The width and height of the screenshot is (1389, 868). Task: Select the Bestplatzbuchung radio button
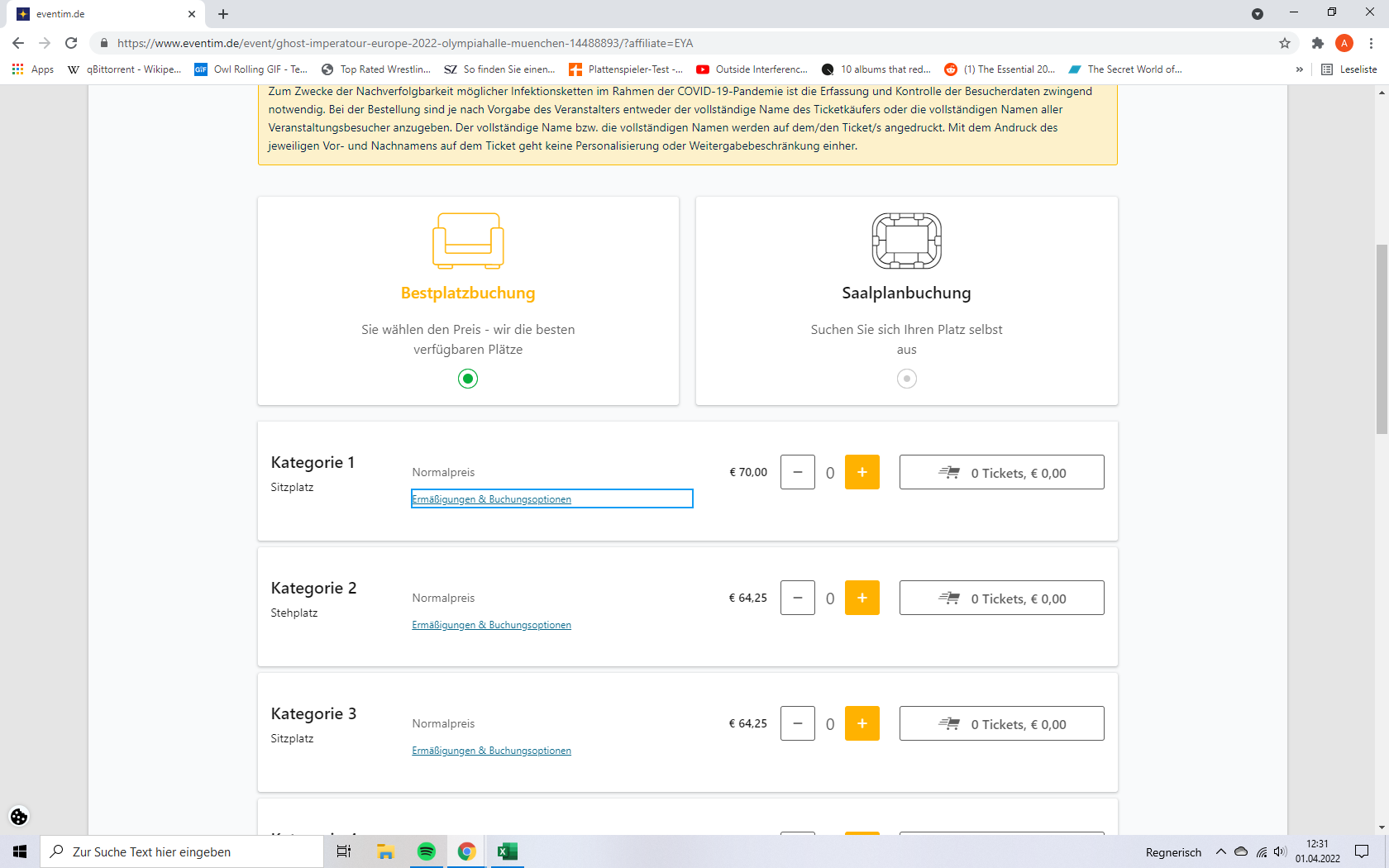point(468,379)
